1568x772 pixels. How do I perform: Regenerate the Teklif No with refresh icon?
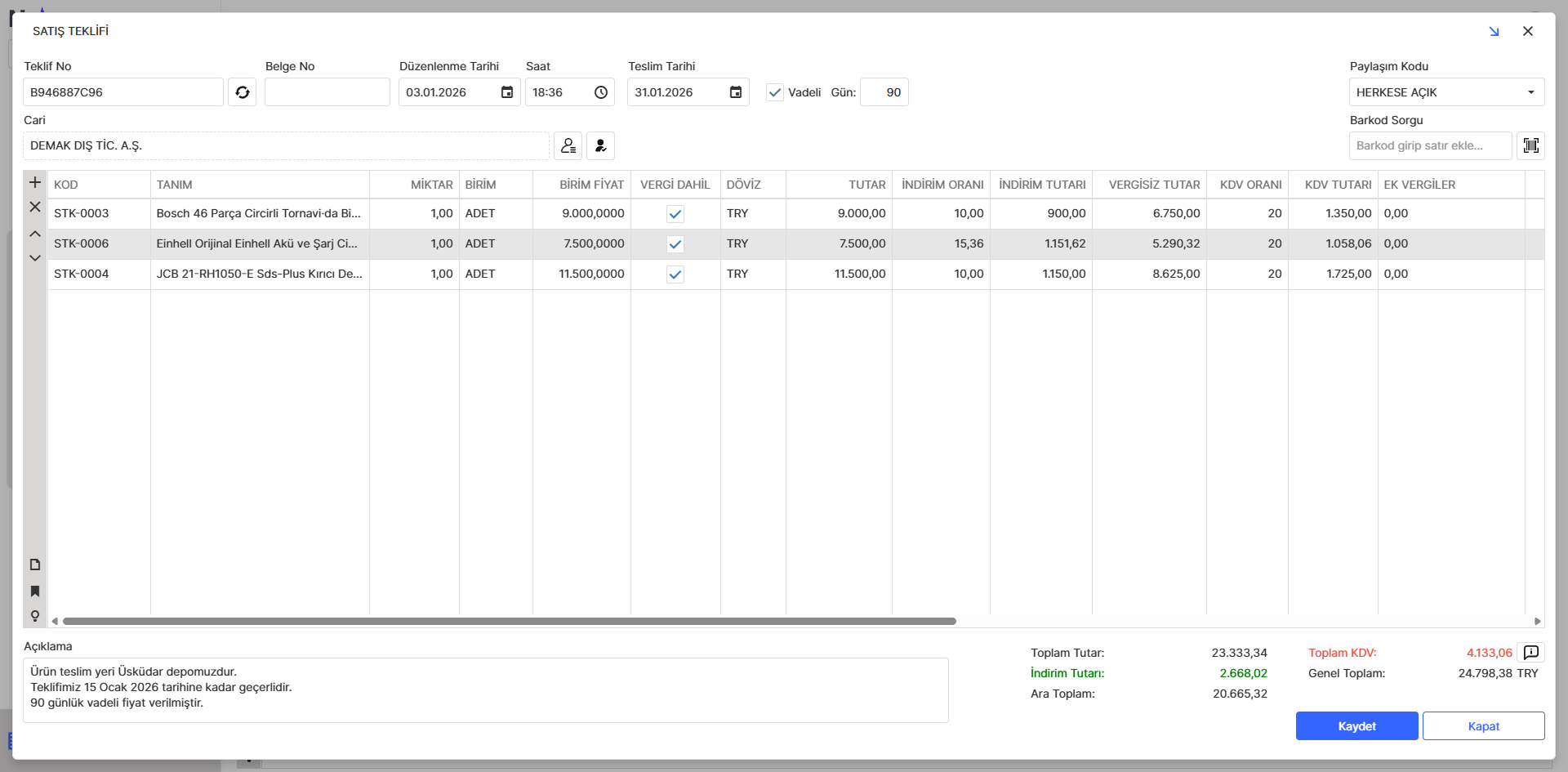[242, 92]
